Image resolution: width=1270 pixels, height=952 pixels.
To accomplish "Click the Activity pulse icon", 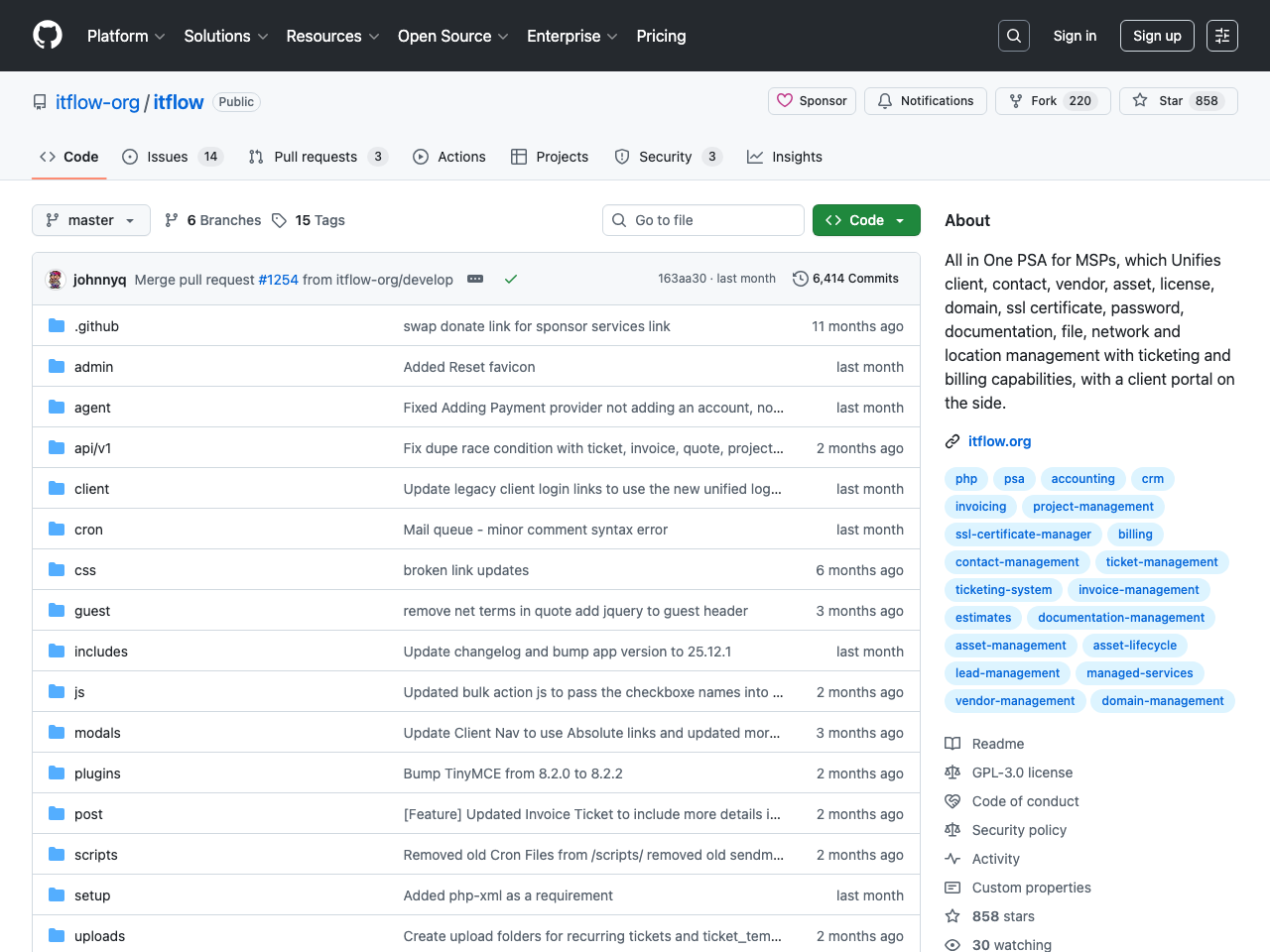I will (952, 859).
